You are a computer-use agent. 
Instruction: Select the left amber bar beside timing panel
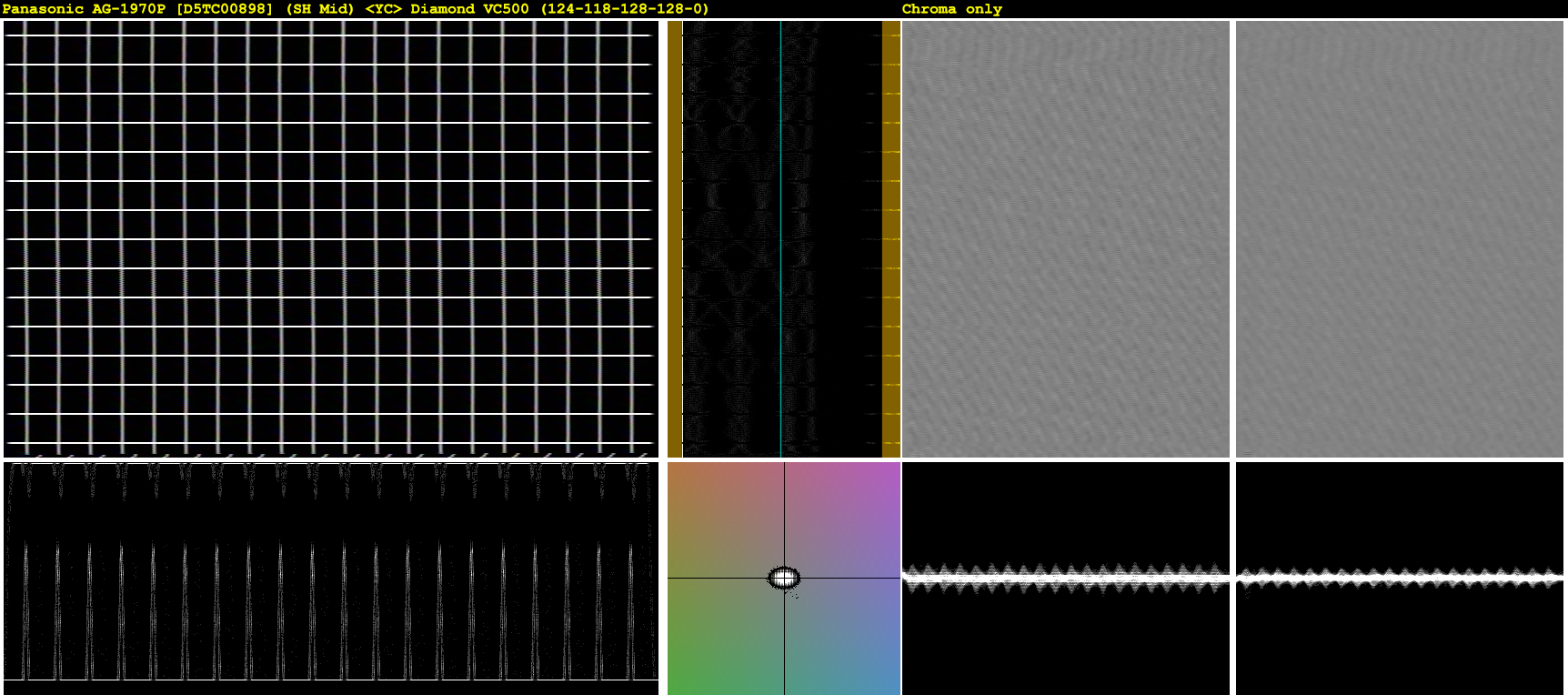click(x=675, y=238)
